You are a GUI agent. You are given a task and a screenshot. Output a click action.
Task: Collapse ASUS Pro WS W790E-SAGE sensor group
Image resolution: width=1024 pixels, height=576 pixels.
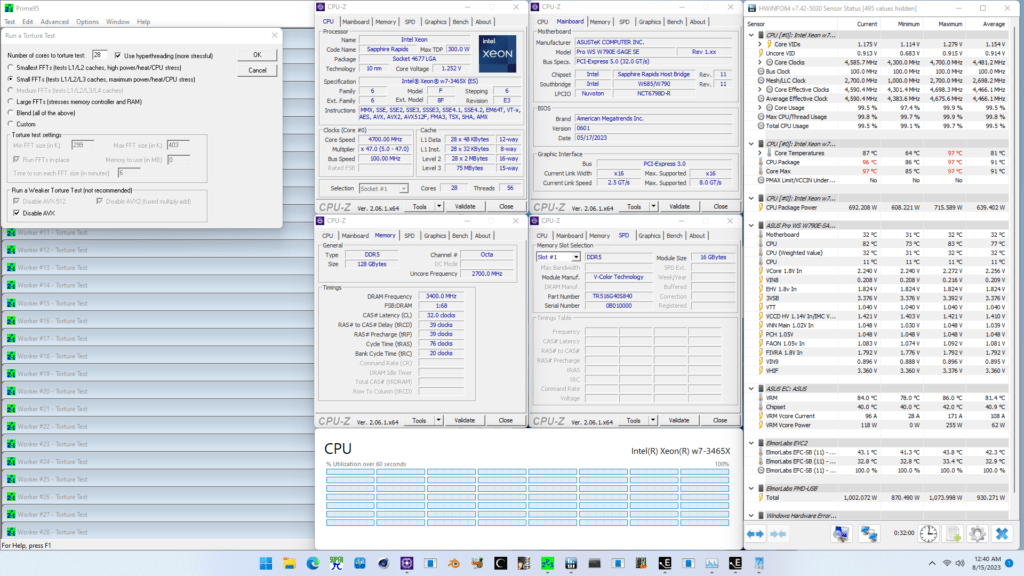(x=751, y=225)
